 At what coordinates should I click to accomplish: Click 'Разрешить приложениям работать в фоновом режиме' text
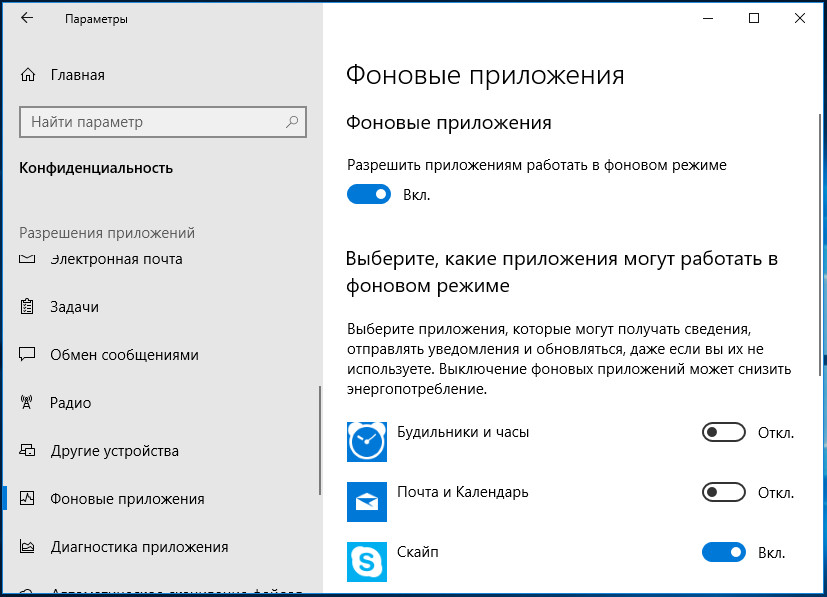(x=537, y=165)
